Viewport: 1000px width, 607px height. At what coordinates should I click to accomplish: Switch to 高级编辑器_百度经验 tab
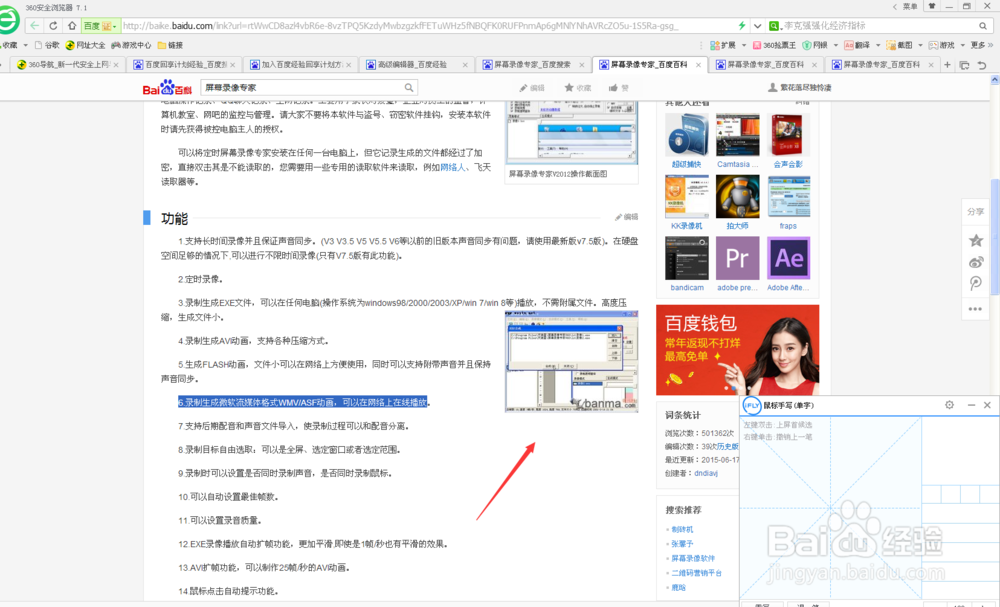pos(416,64)
